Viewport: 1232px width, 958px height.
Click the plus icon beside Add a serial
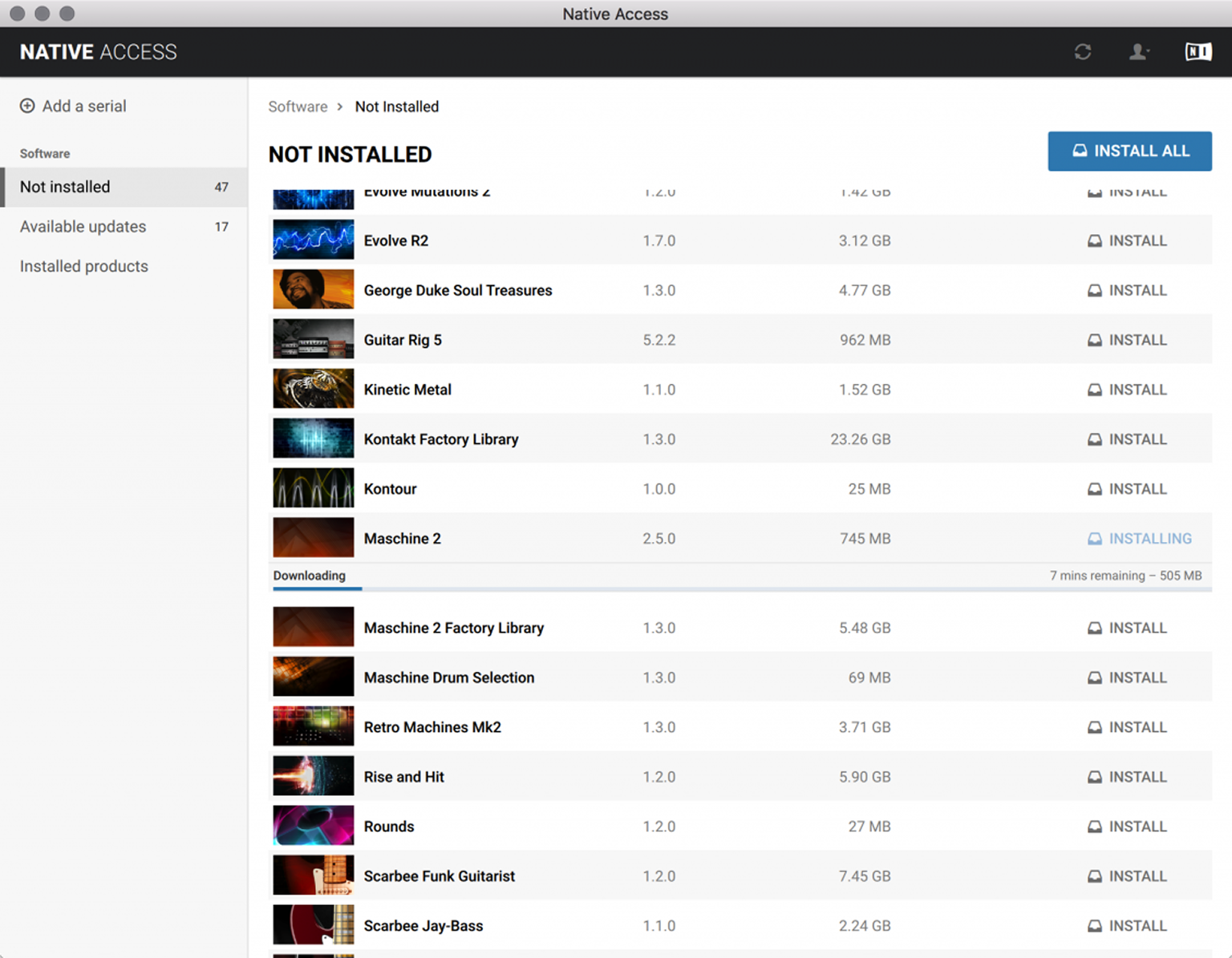27,106
